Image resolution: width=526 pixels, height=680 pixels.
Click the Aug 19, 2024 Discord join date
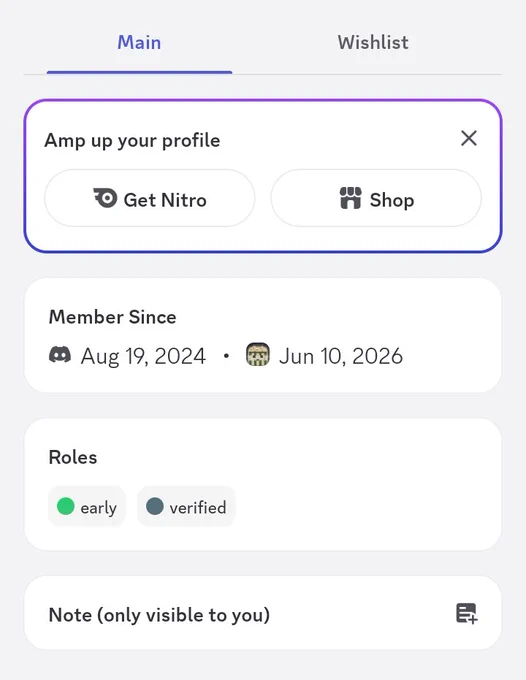pyautogui.click(x=143, y=356)
